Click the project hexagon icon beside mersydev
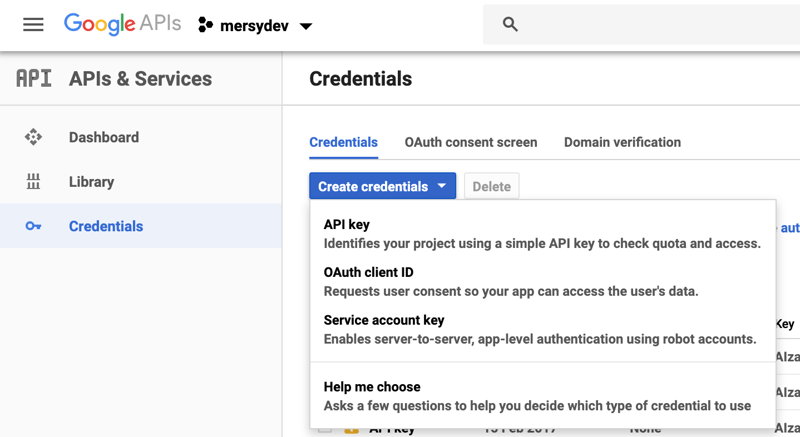 pos(206,25)
